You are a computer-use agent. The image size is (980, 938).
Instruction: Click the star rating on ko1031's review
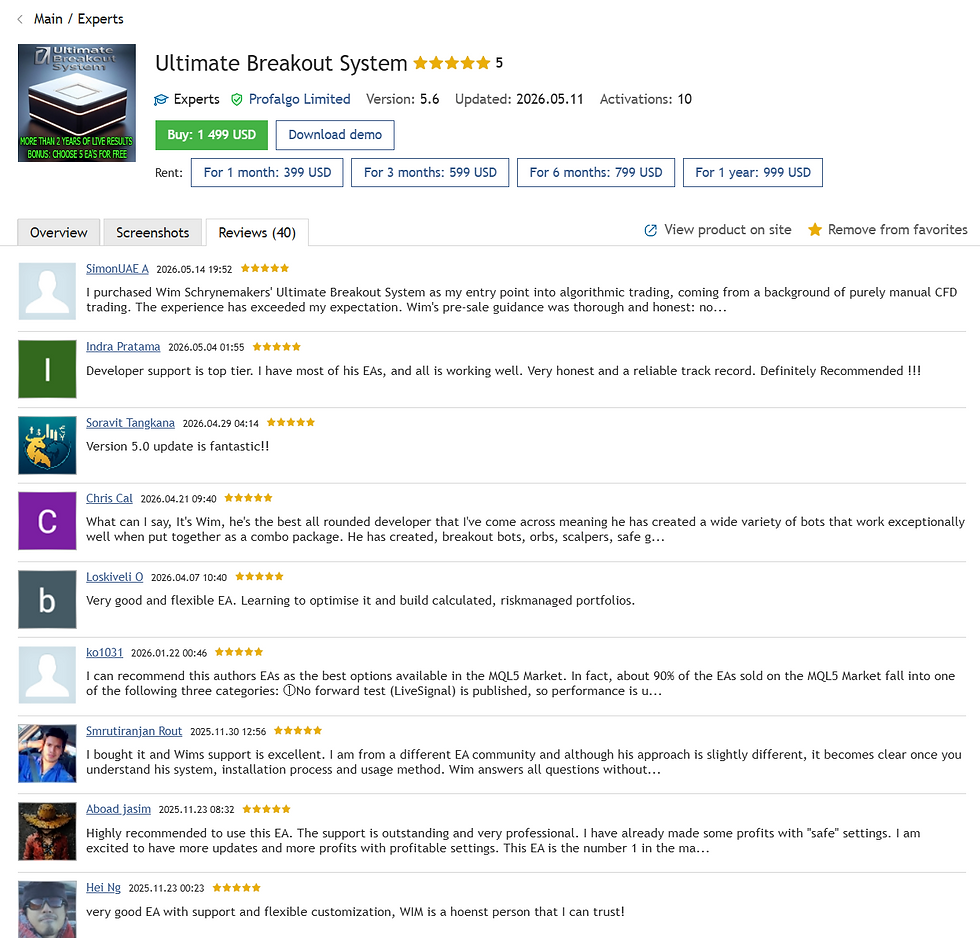click(x=239, y=652)
